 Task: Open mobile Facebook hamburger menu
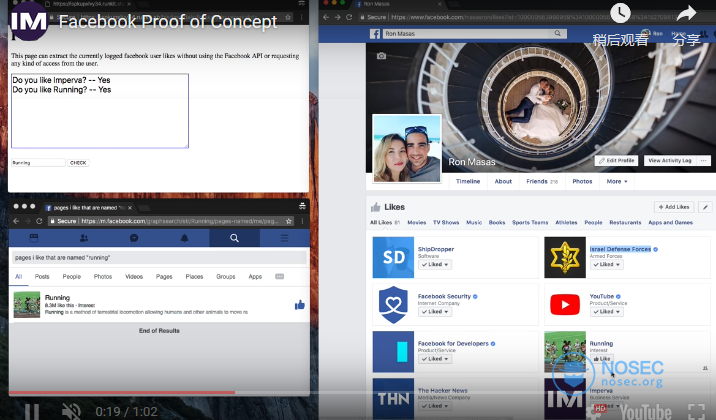(x=284, y=238)
